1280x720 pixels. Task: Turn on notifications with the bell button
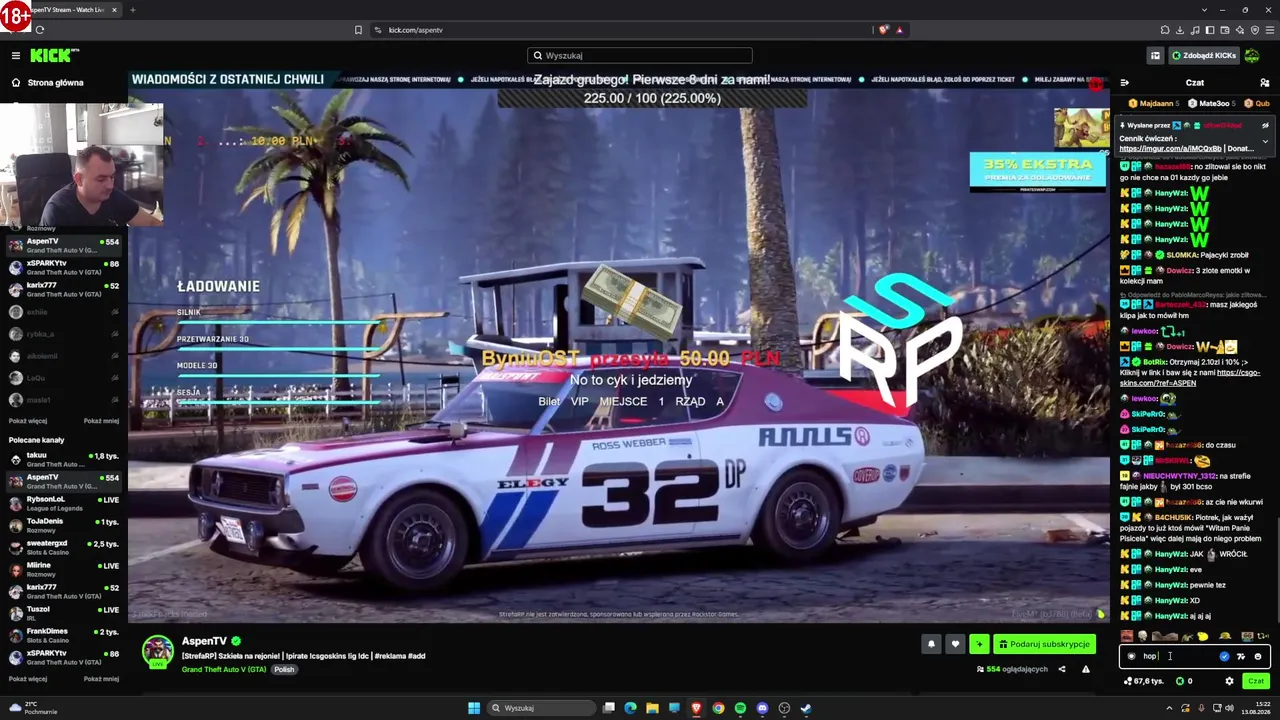[931, 644]
